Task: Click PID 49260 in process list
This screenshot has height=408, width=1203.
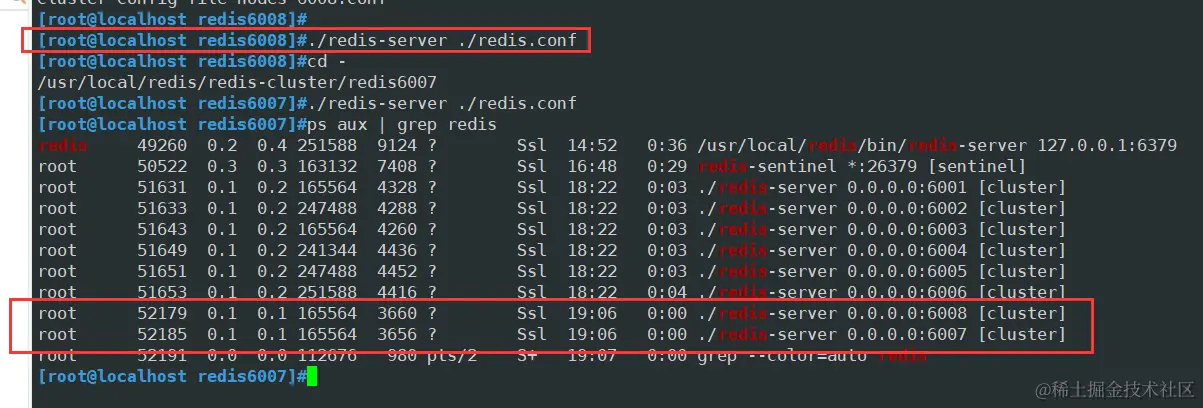Action: pyautogui.click(x=162, y=146)
